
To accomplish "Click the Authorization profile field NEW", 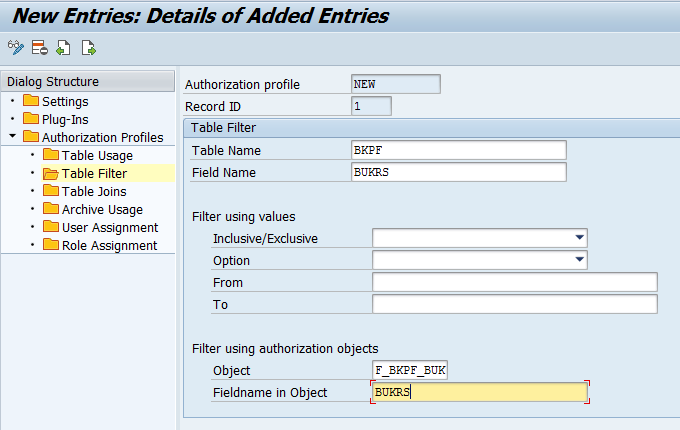I will pos(396,84).
